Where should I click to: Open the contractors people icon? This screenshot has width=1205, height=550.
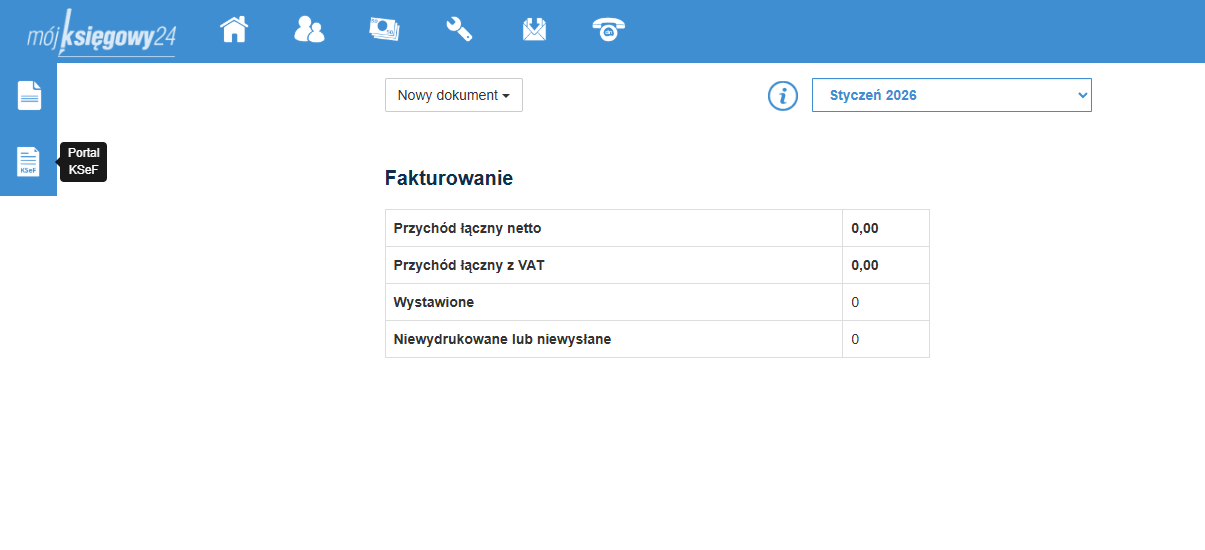(309, 30)
